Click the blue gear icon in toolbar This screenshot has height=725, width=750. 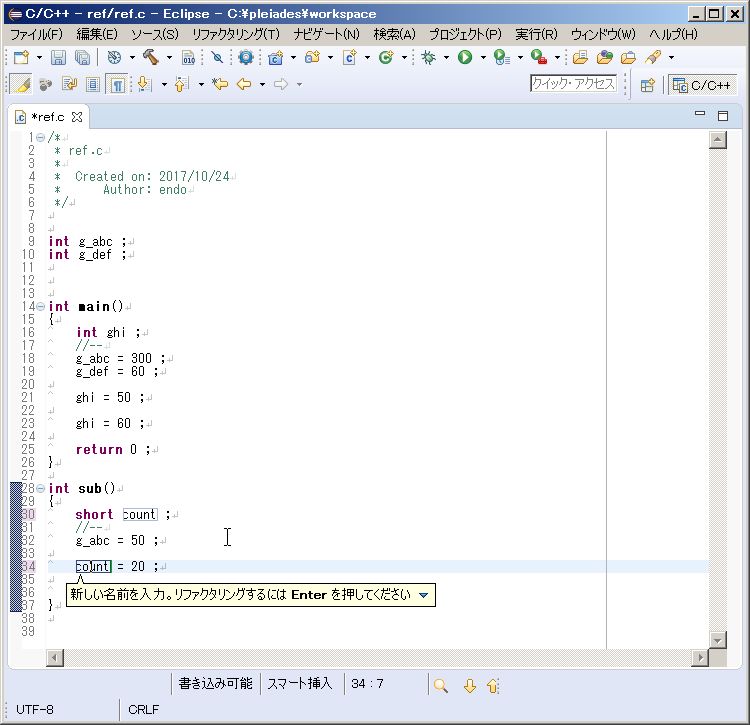(246, 58)
